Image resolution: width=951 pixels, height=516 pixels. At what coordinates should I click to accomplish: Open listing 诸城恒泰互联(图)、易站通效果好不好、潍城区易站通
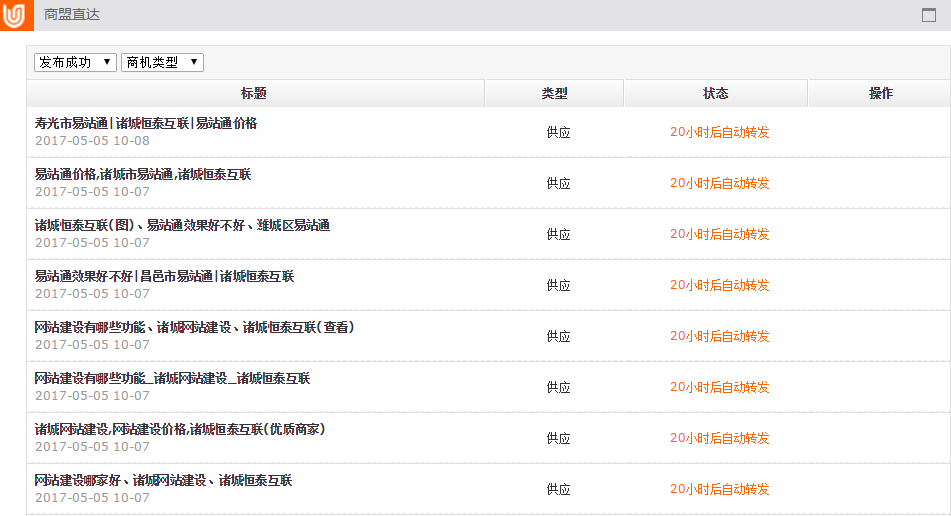click(182, 225)
